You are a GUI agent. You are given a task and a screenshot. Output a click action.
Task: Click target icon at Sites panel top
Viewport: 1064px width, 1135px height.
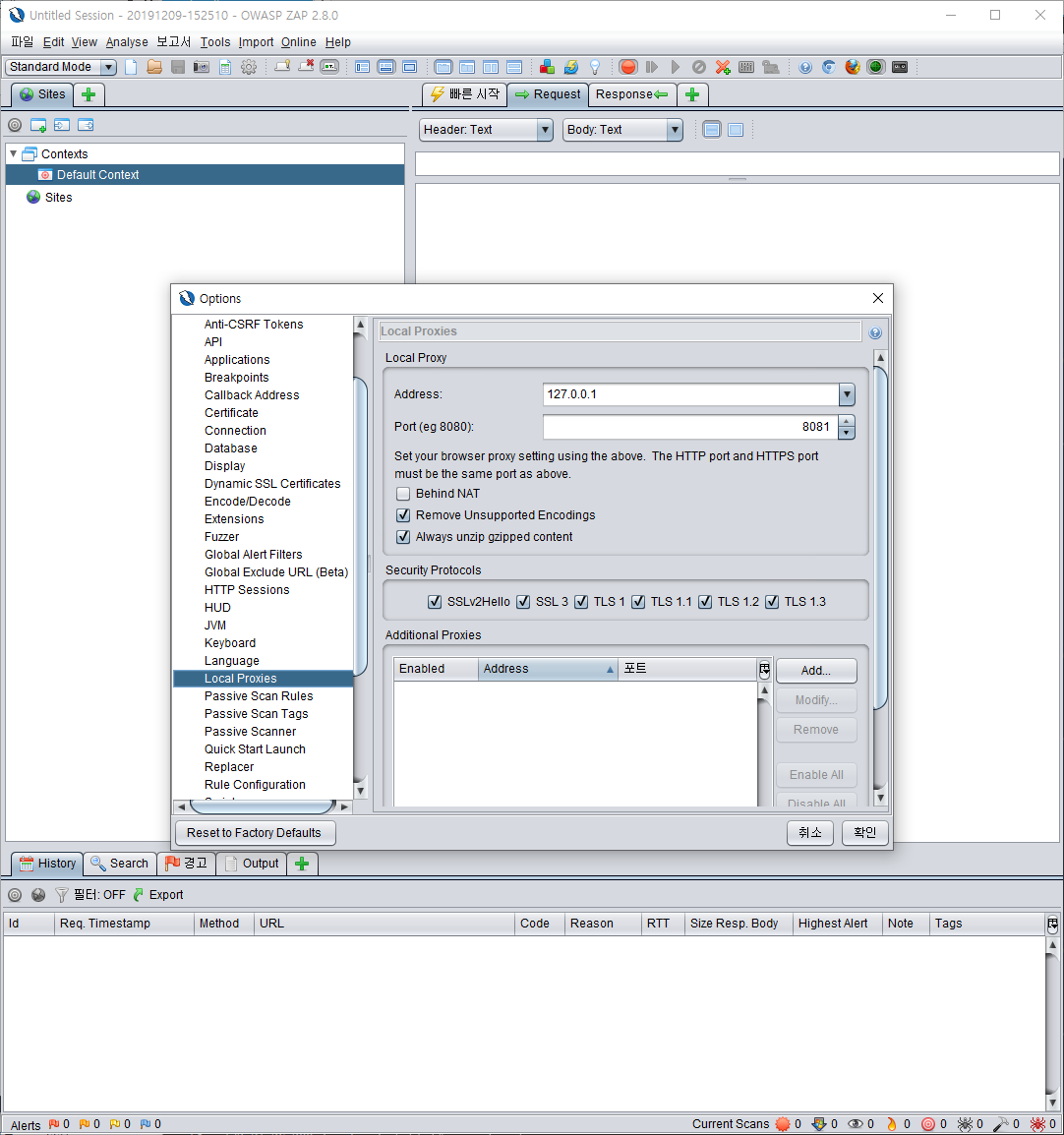point(15,125)
